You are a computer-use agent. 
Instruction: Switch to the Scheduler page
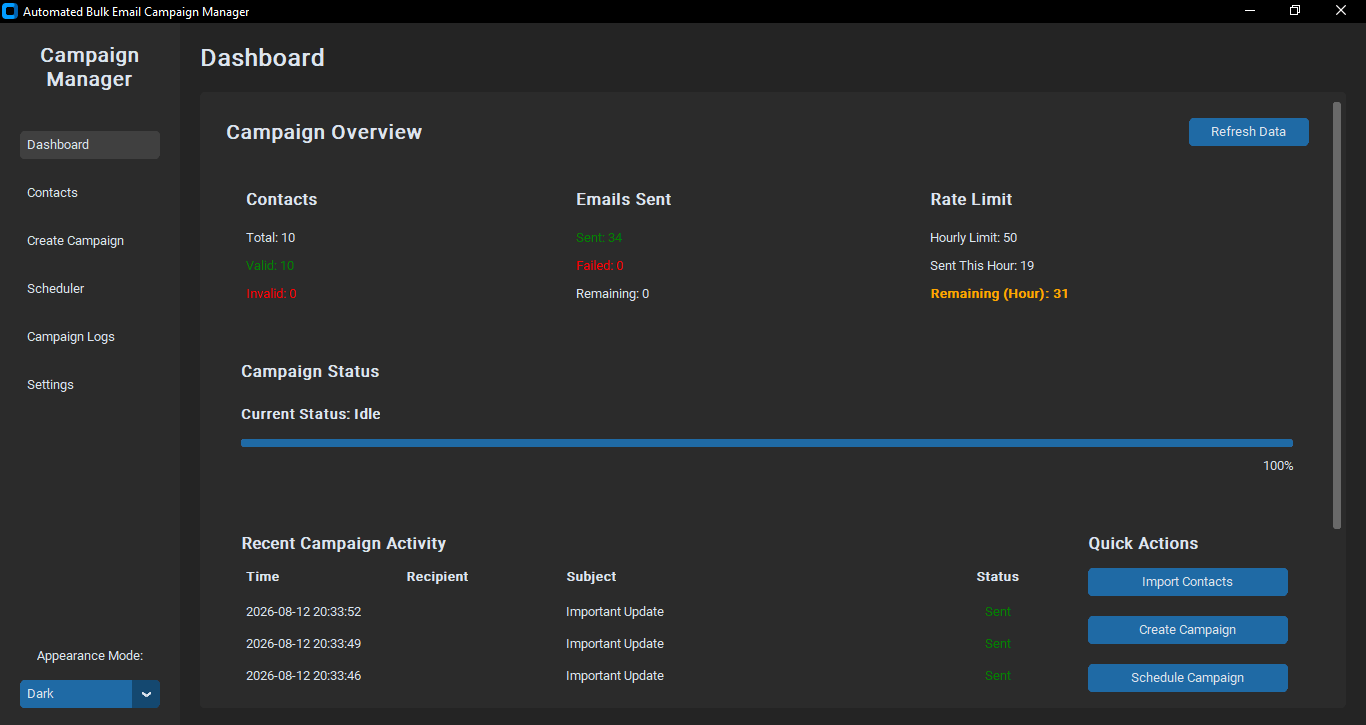(90, 289)
